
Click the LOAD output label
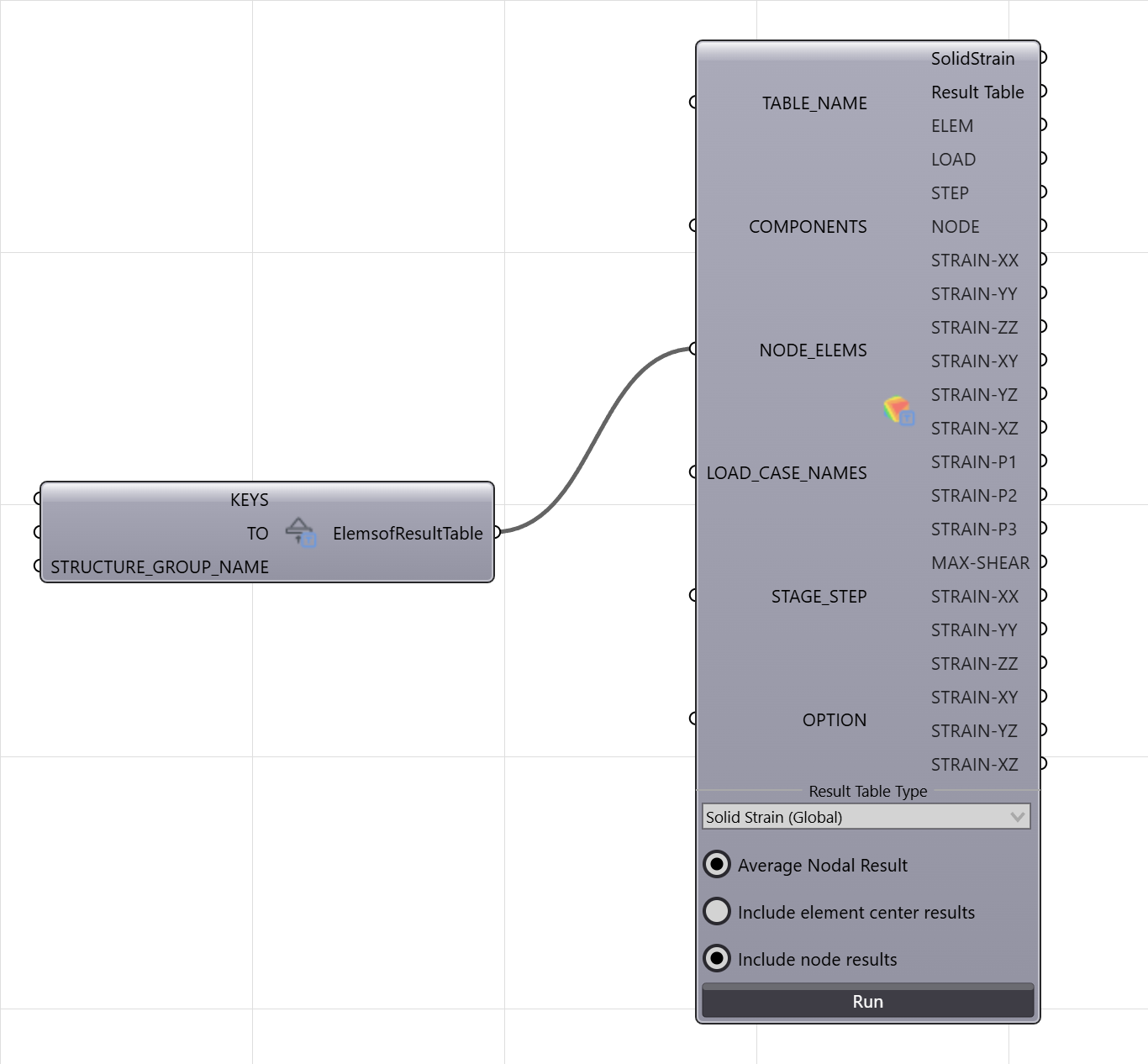click(953, 160)
